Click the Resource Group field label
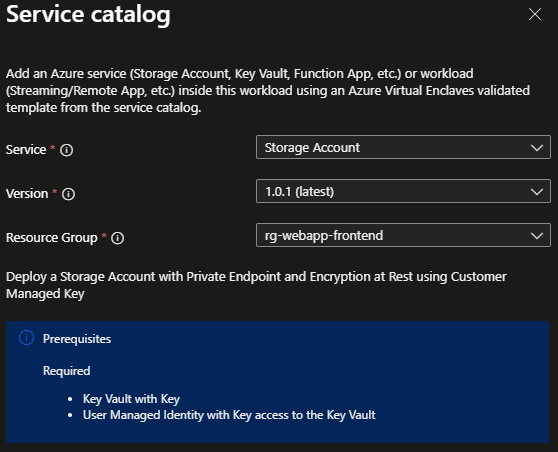This screenshot has width=558, height=452. [x=52, y=238]
